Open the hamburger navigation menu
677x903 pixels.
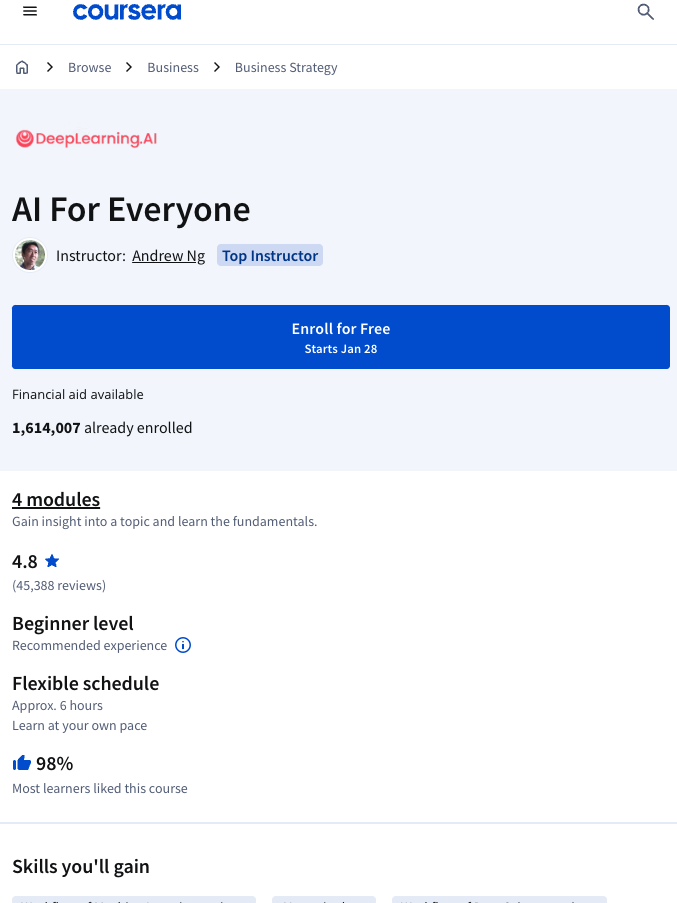coord(30,11)
